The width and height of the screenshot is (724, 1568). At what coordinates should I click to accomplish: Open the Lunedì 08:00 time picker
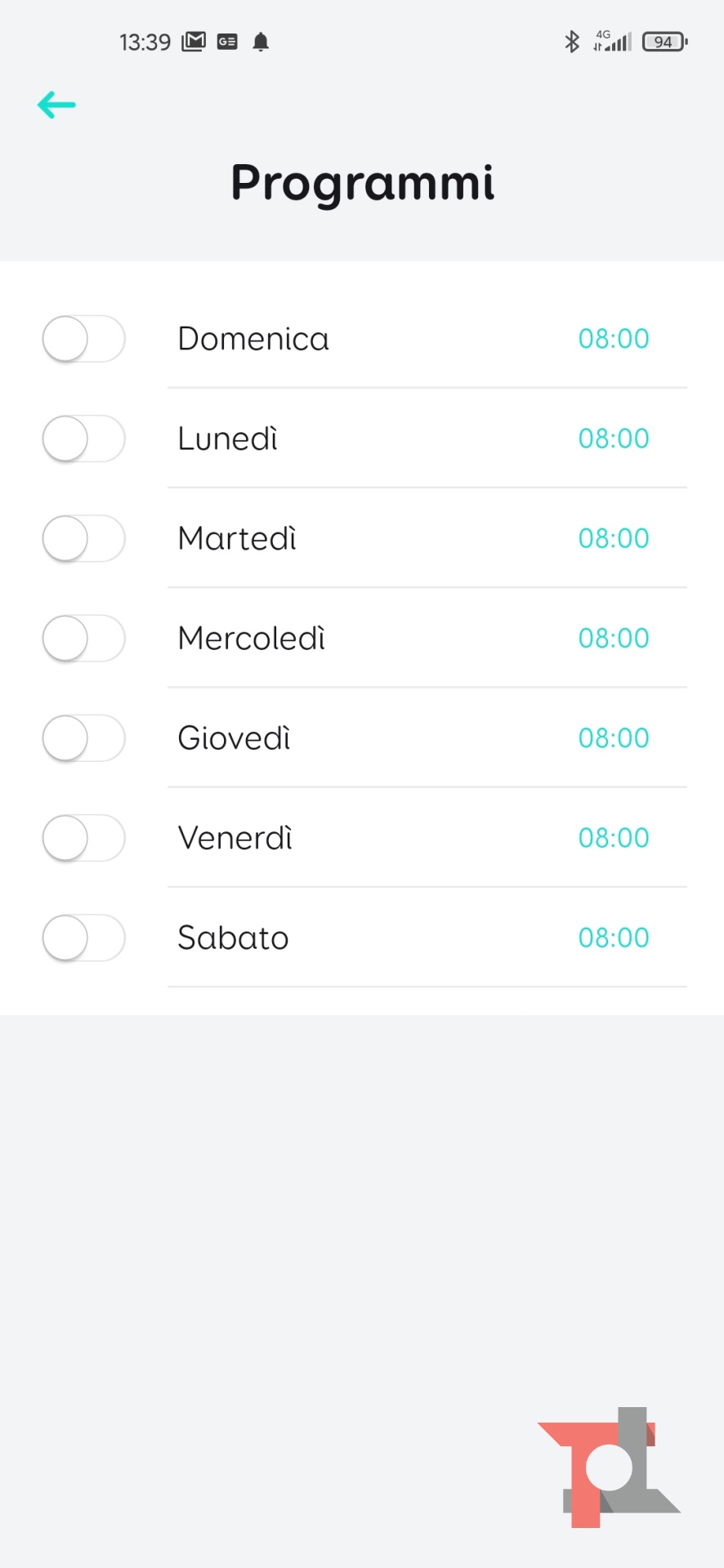click(613, 439)
